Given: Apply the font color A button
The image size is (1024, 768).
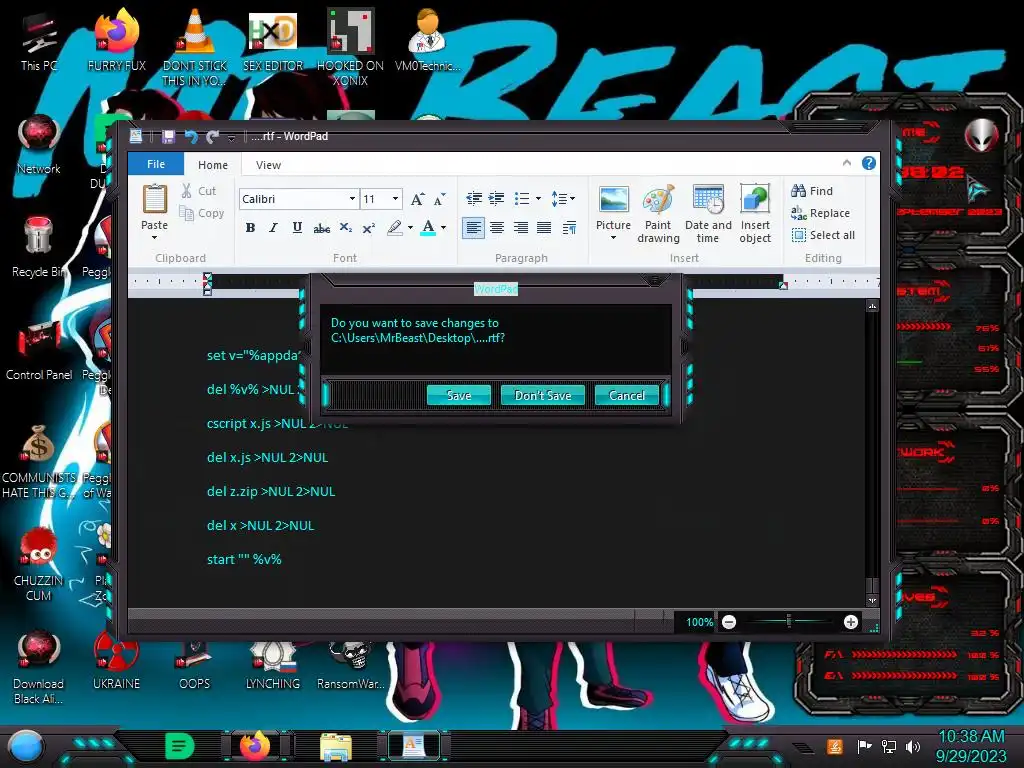Looking at the screenshot, I should point(428,227).
